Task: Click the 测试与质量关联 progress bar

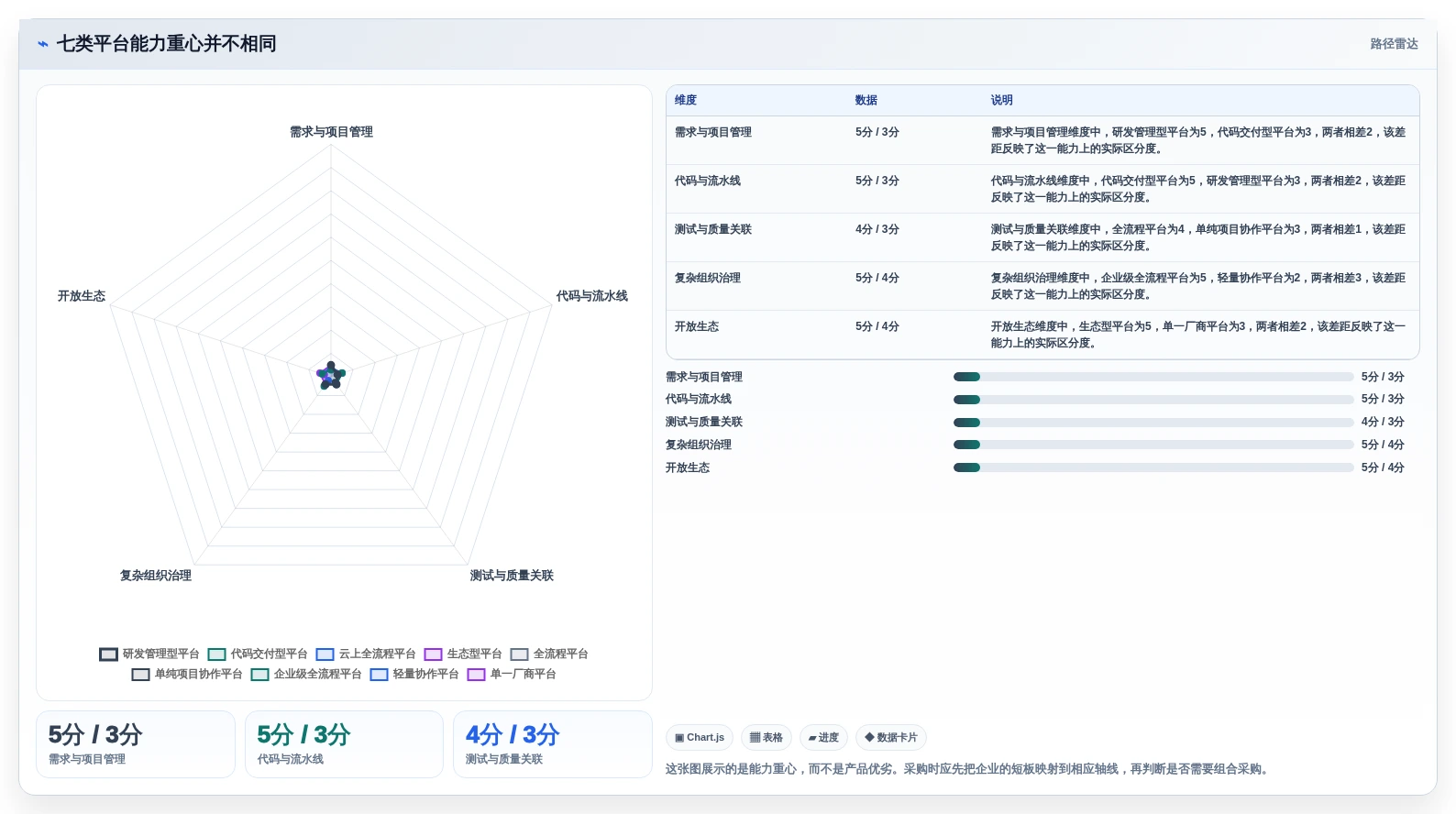Action: [1153, 423]
